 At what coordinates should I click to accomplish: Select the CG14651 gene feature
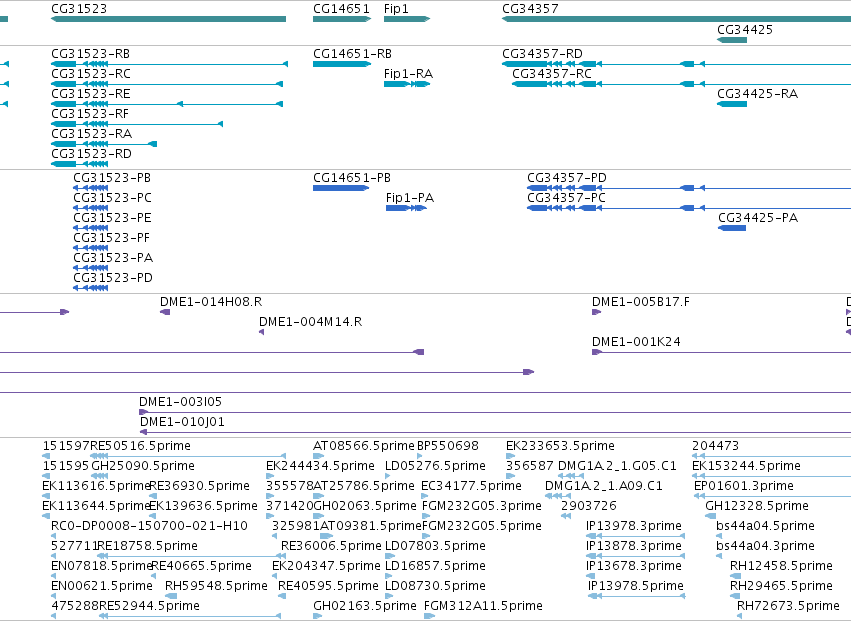pyautogui.click(x=342, y=19)
